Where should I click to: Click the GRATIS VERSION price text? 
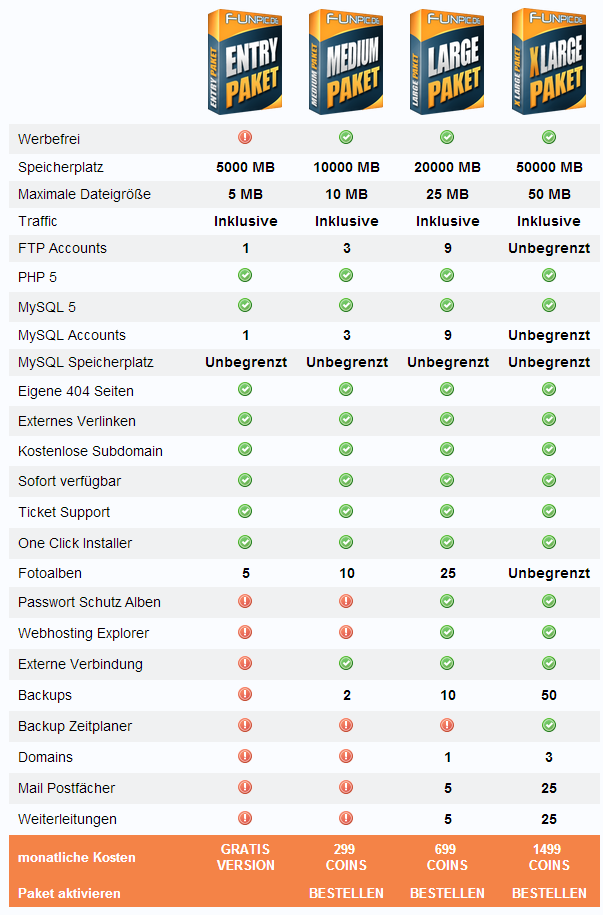point(245,857)
